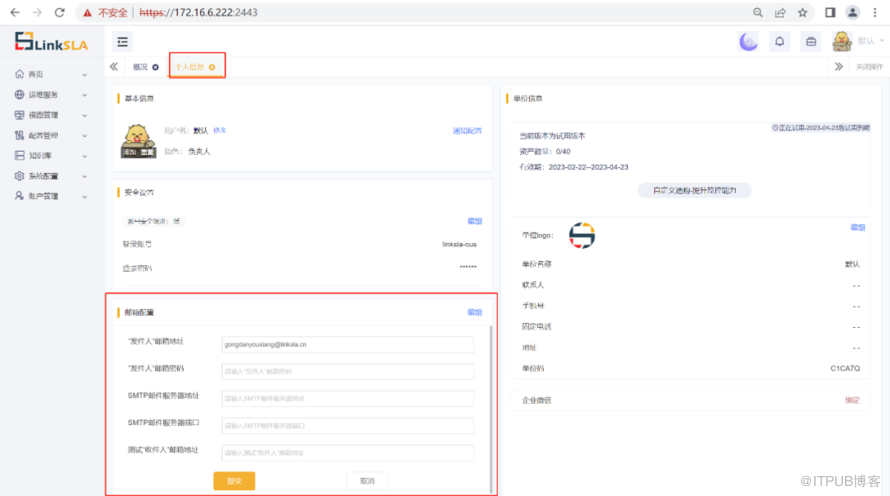Click the 绑定 link for 企业微信

(852, 400)
